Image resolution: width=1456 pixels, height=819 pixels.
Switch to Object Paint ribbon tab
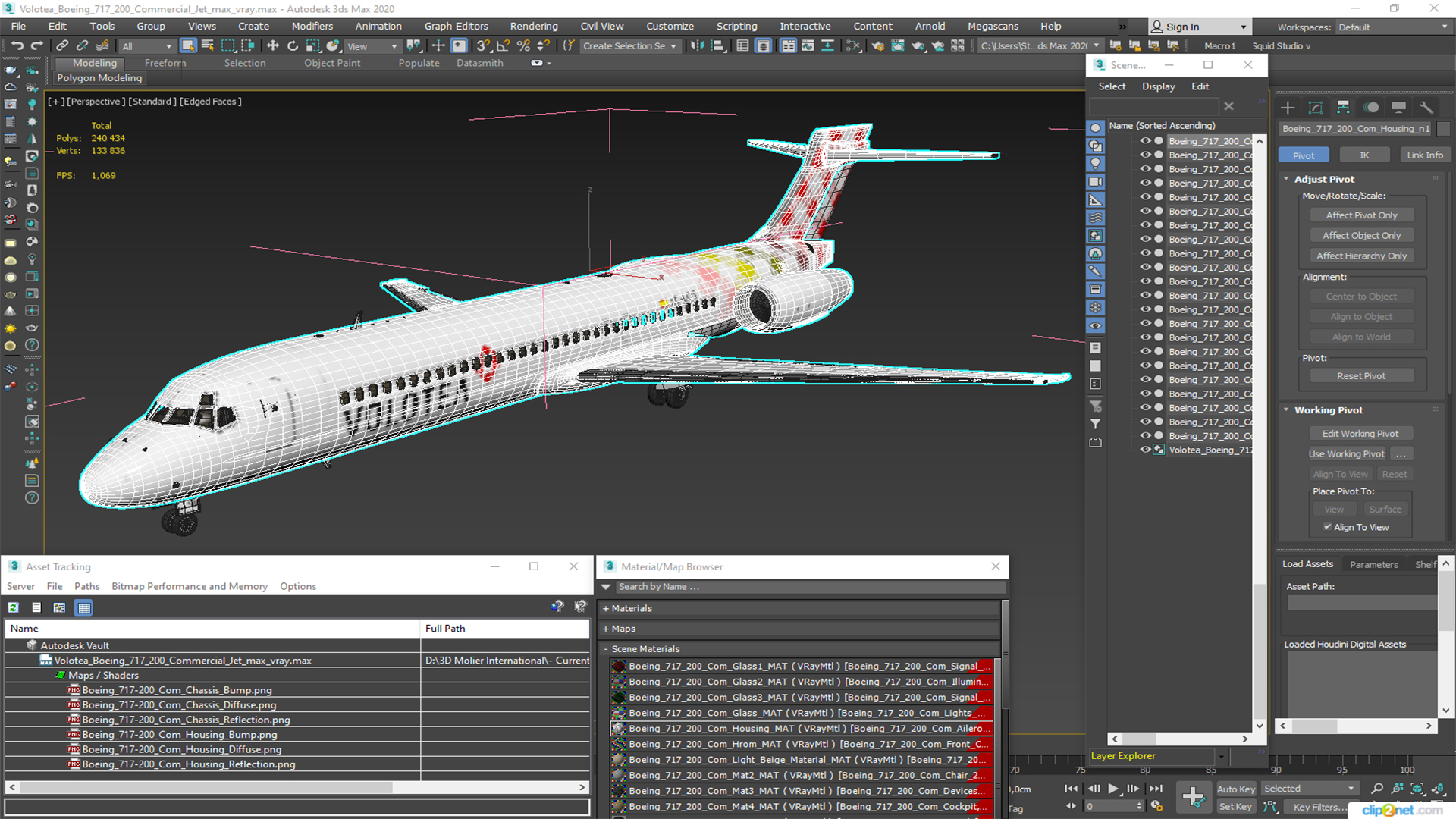[332, 63]
